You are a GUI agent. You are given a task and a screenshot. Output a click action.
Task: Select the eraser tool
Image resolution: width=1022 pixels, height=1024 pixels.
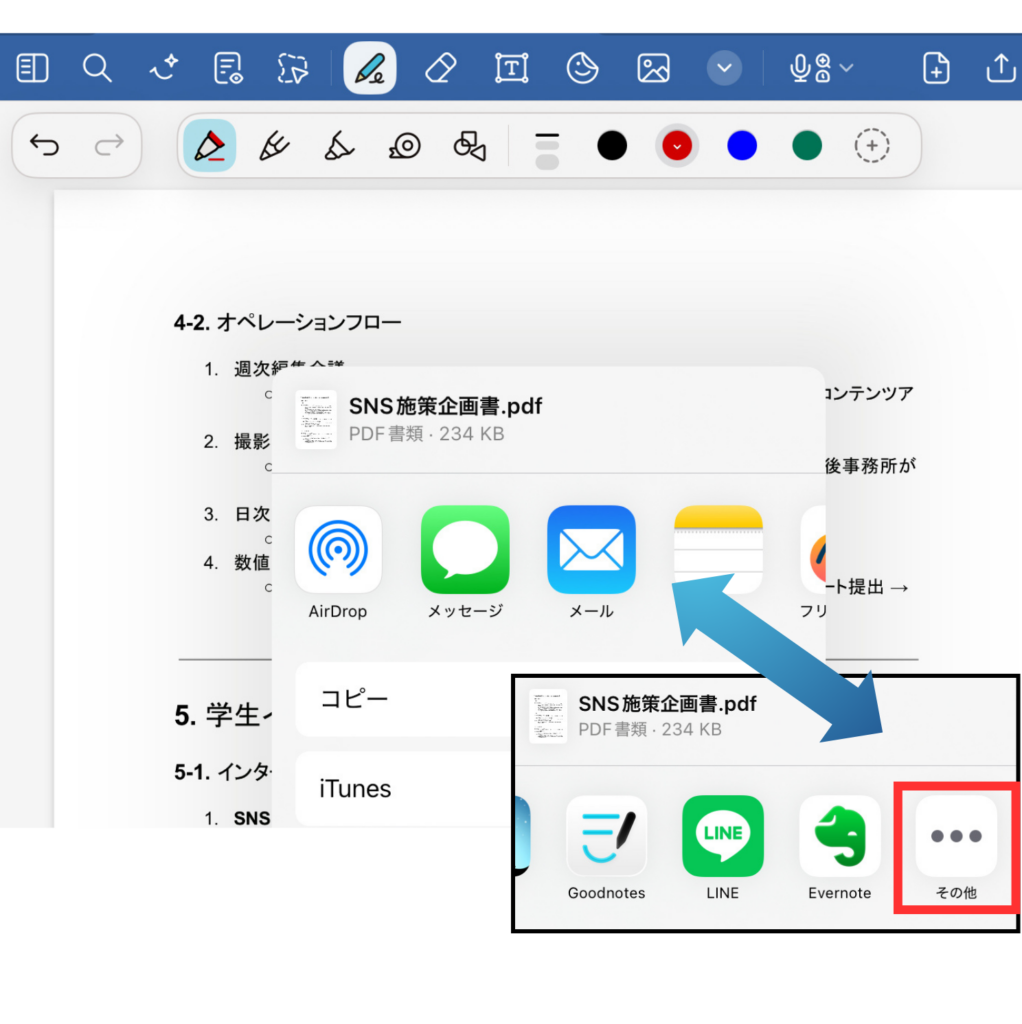[x=440, y=68]
